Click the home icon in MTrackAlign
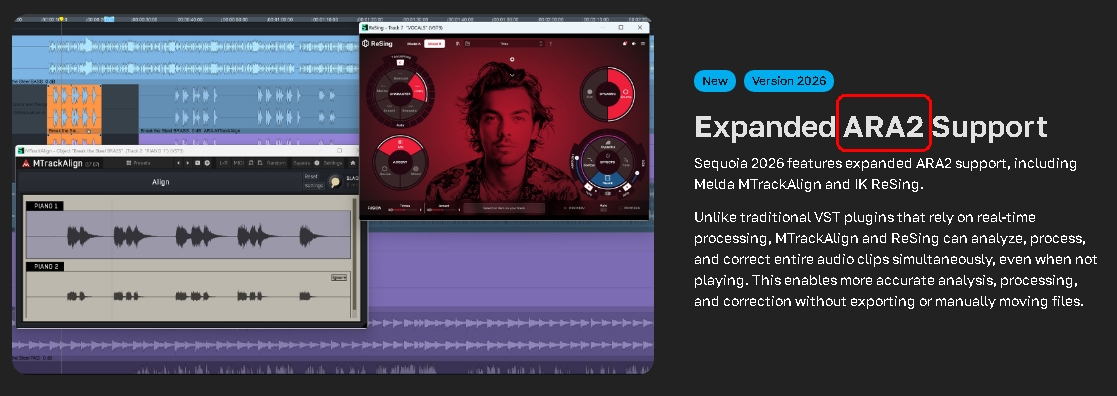The width and height of the screenshot is (1117, 396). (x=353, y=163)
